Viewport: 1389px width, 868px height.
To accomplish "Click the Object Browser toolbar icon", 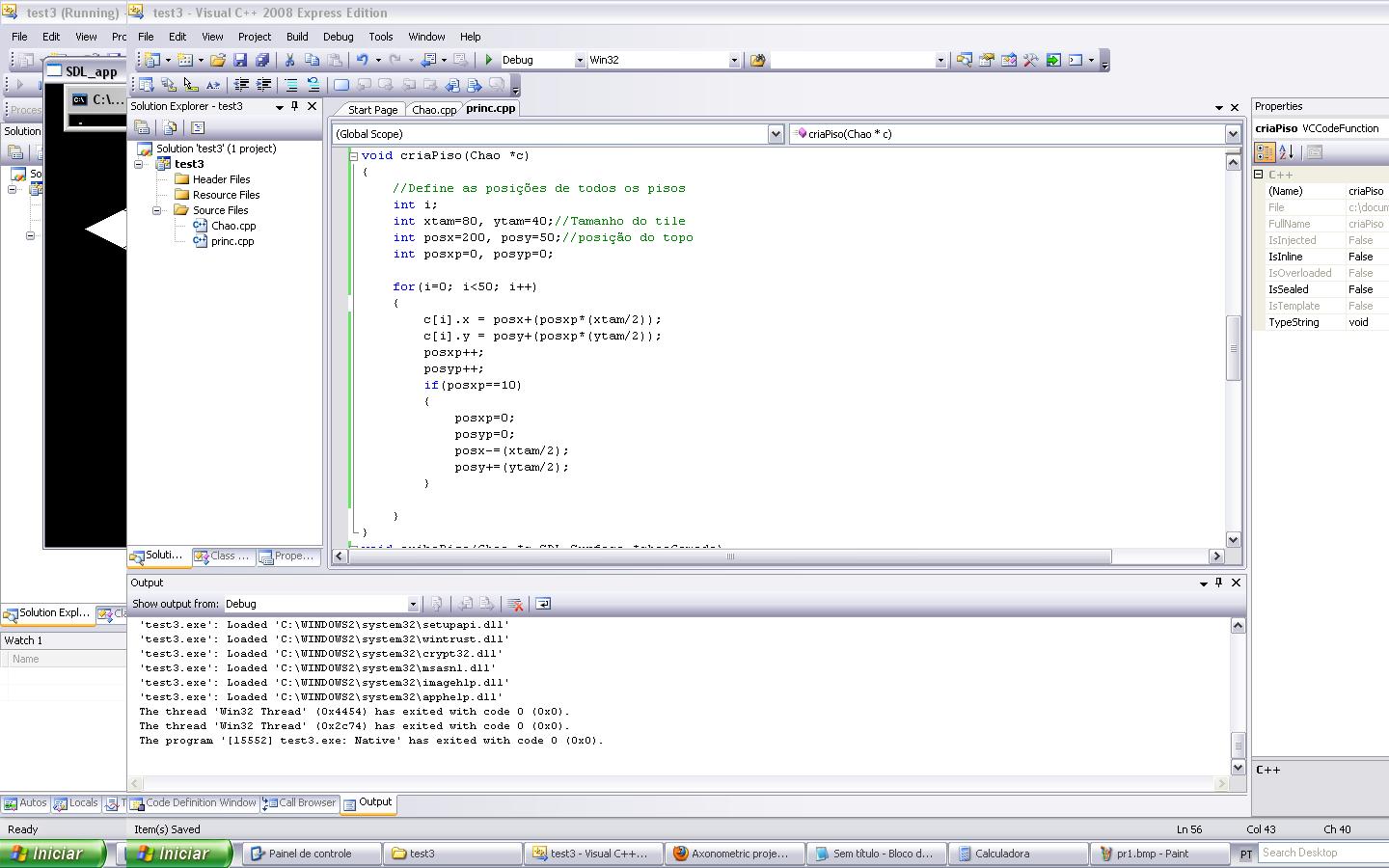I will click(1009, 60).
